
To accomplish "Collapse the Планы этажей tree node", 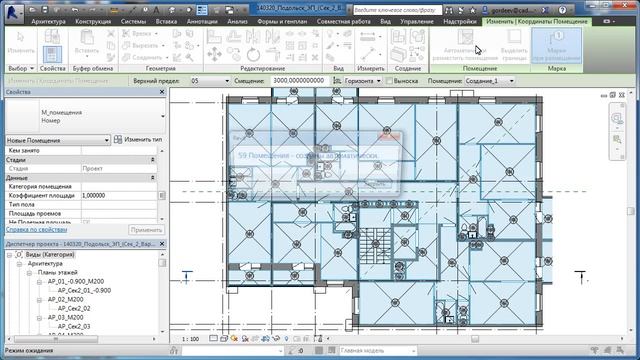I will (x=29, y=273).
